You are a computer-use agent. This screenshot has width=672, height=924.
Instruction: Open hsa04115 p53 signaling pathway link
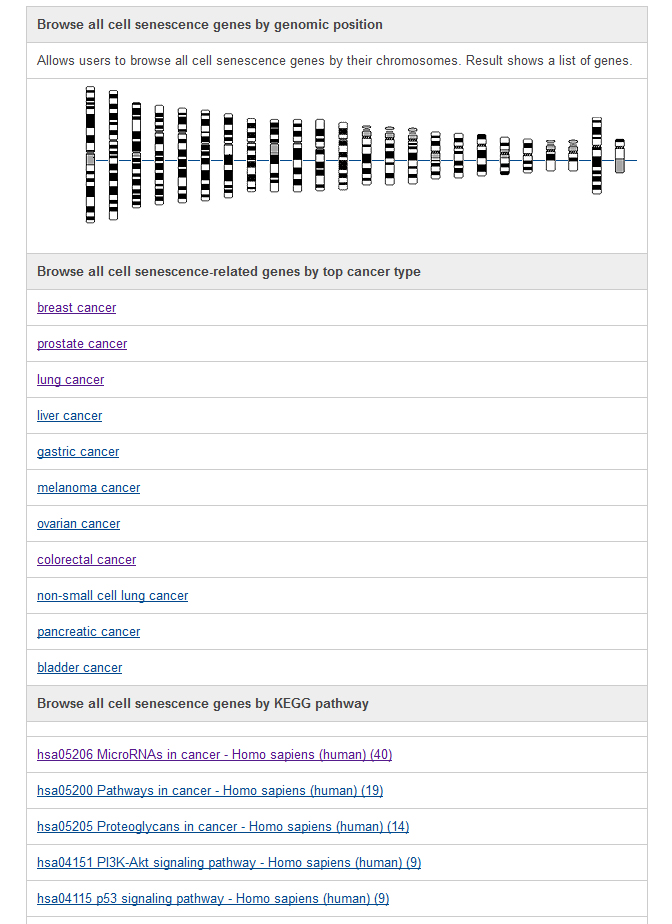(213, 898)
